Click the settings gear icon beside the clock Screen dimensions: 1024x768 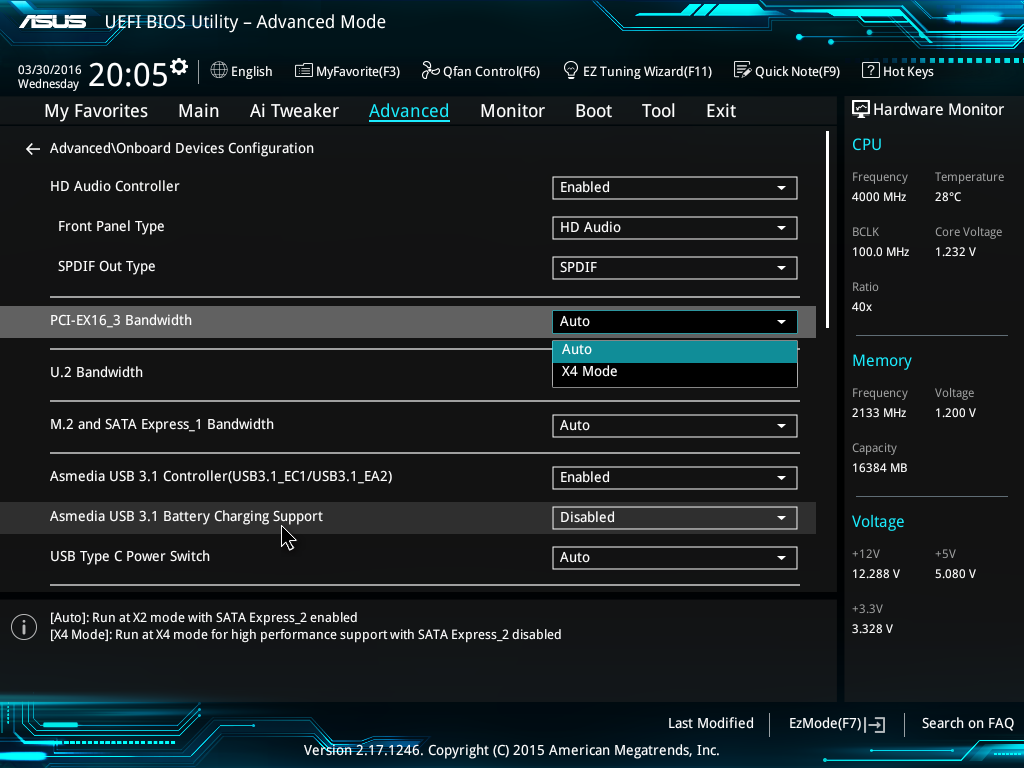[179, 67]
